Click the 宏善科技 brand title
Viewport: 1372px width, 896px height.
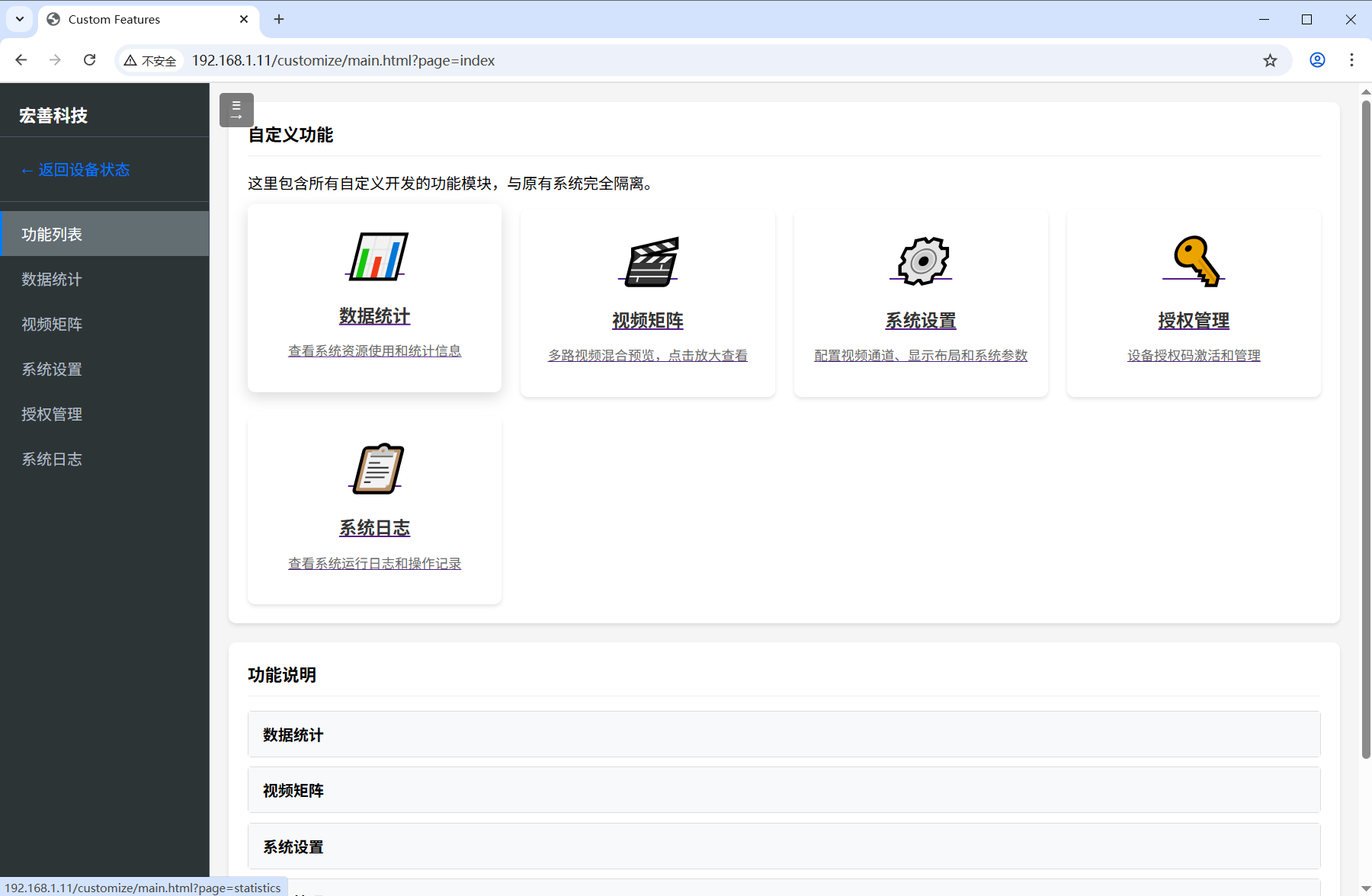pyautogui.click(x=53, y=116)
